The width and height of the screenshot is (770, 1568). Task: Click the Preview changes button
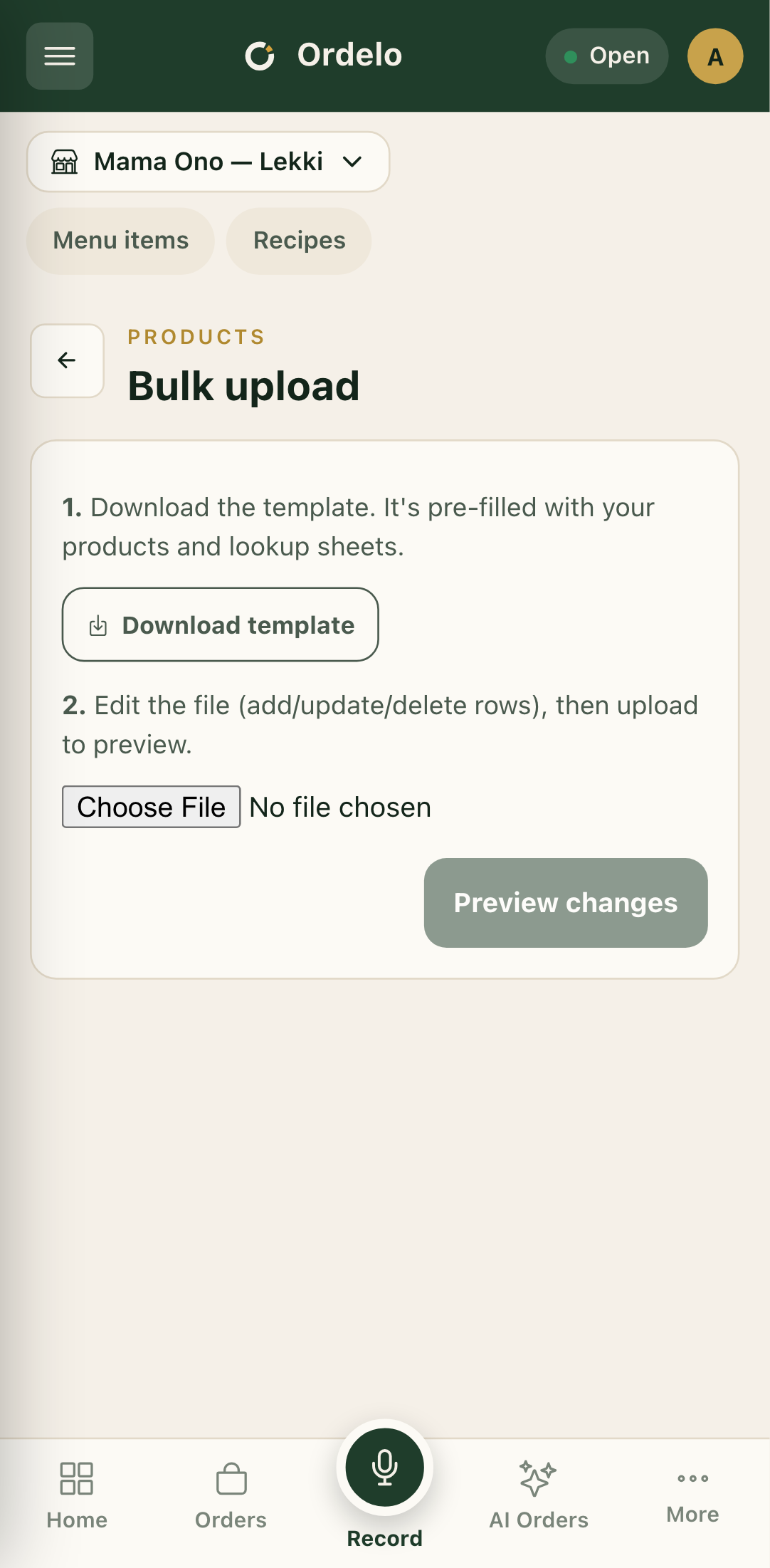tap(566, 902)
